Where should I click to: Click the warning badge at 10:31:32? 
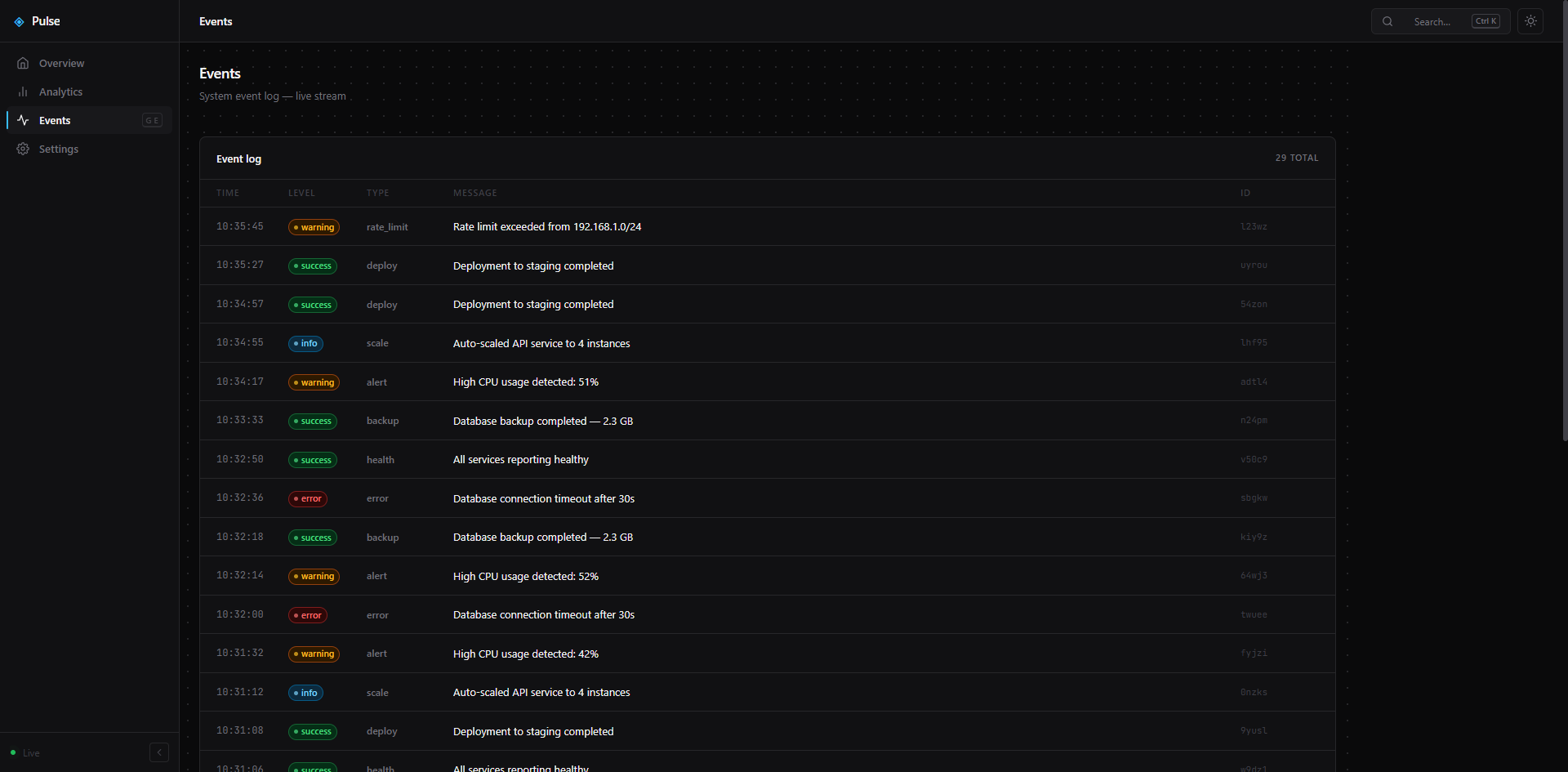click(314, 654)
